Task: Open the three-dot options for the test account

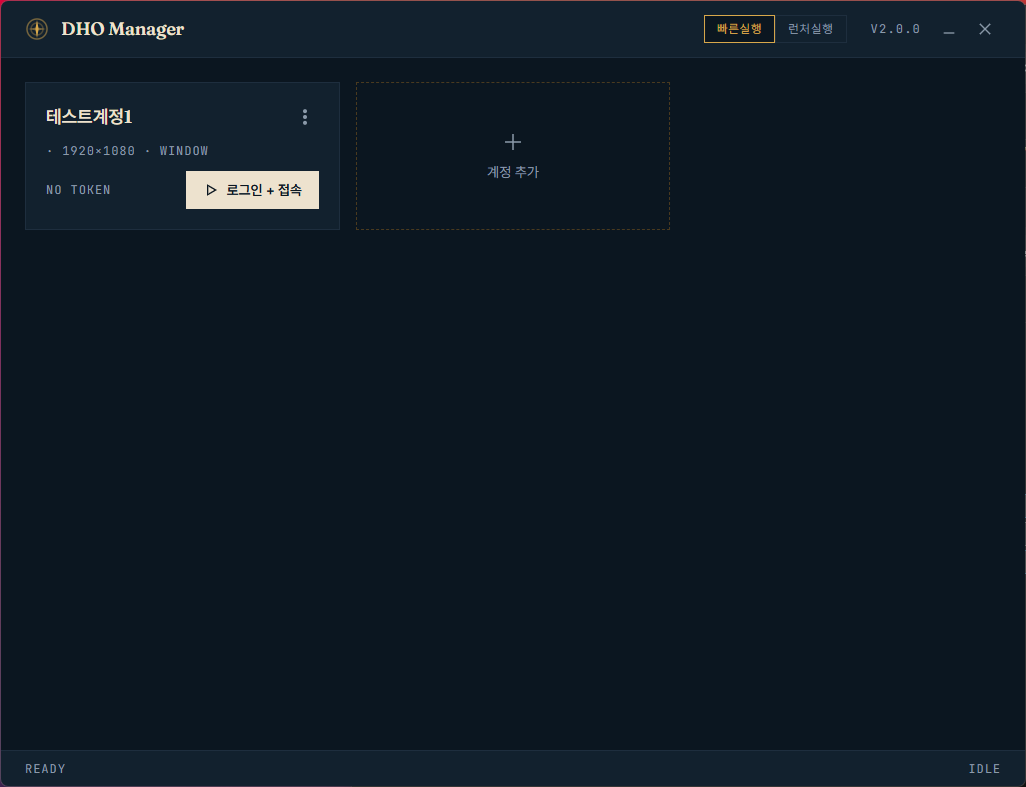Action: [305, 117]
